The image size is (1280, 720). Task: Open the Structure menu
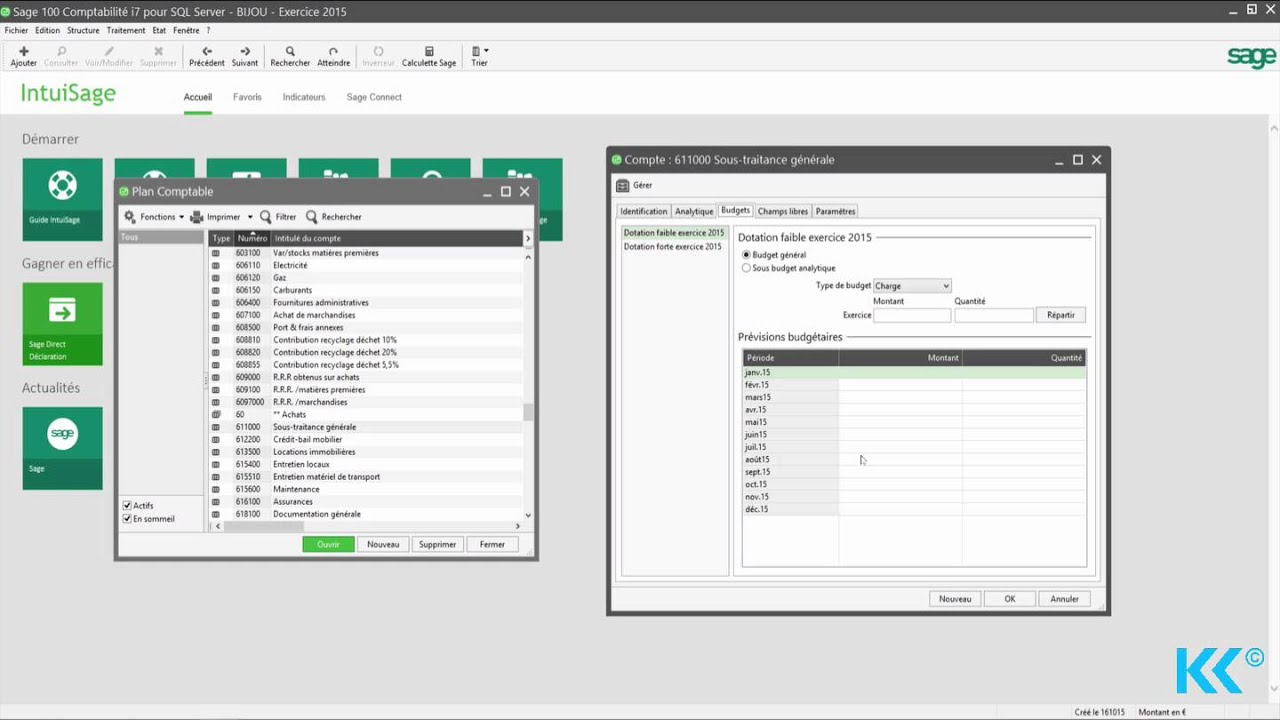coord(83,31)
